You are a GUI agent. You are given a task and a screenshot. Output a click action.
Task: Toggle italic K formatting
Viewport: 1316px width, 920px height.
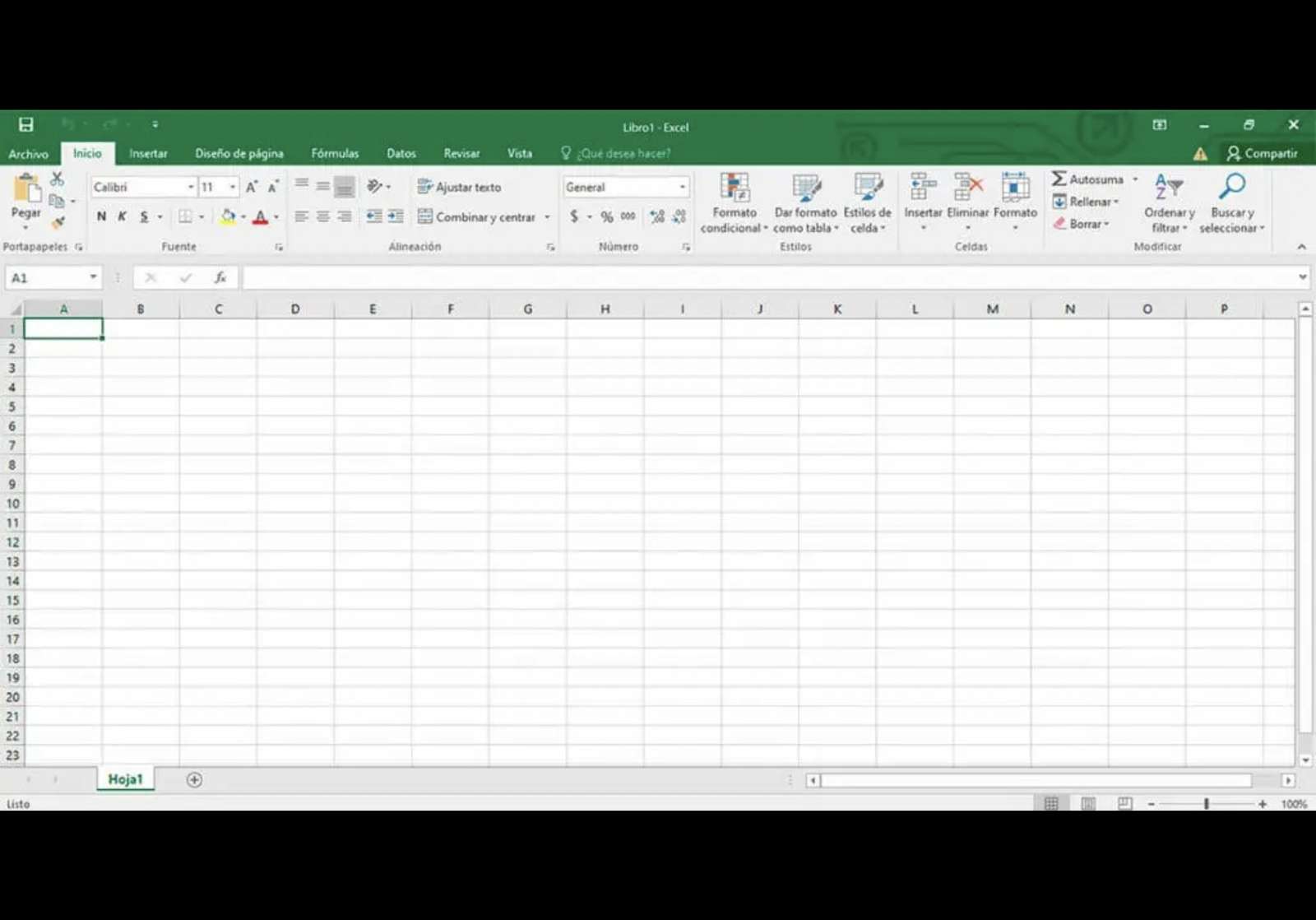coord(122,216)
